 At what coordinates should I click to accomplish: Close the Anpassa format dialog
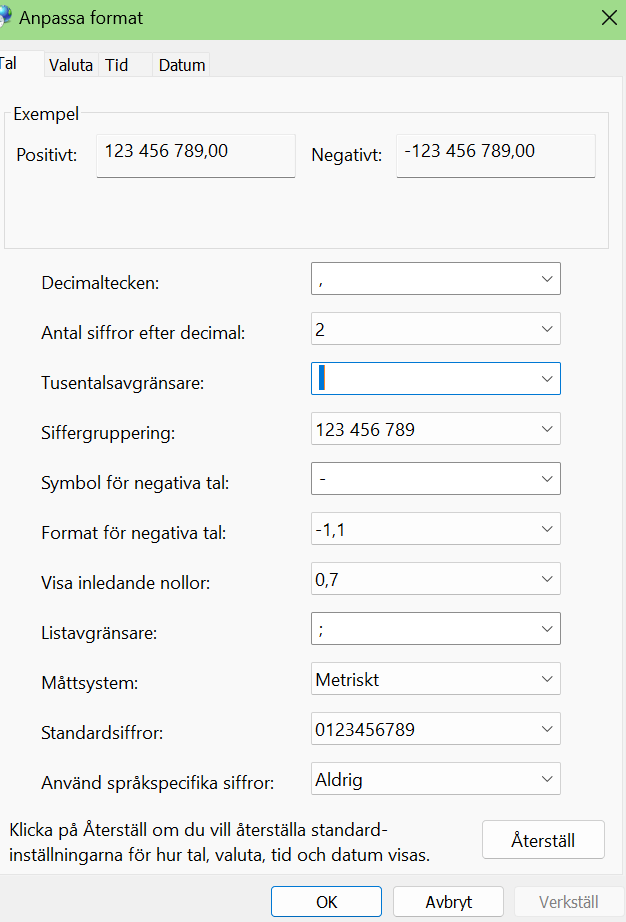coord(609,18)
